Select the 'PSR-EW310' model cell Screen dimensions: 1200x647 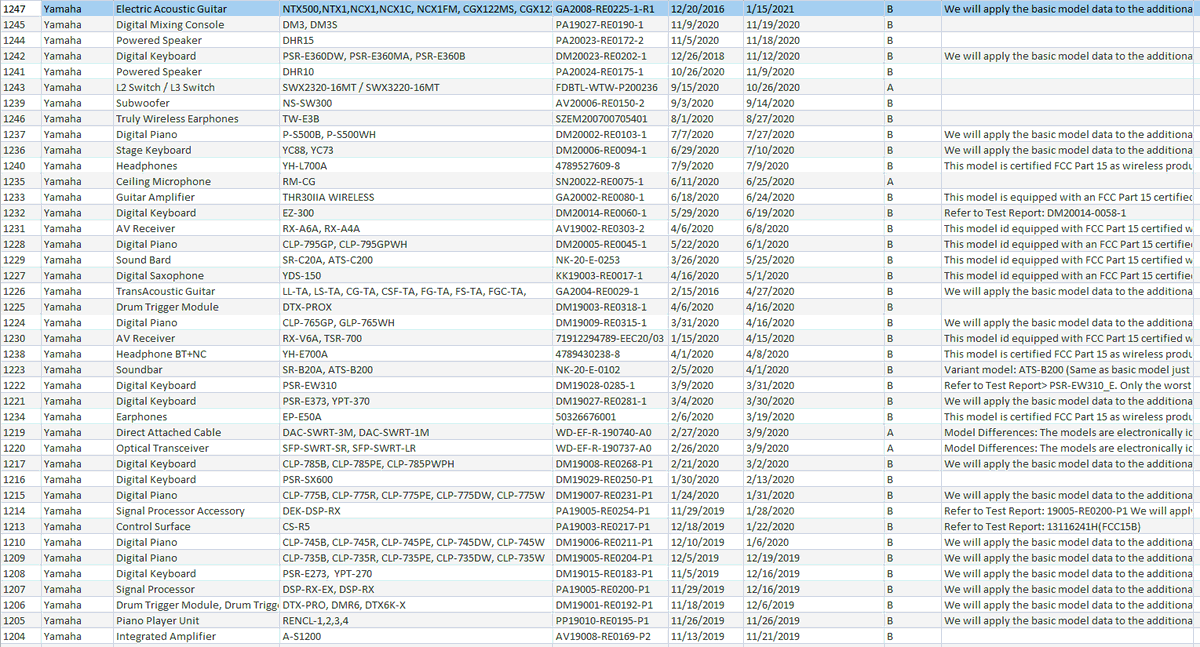click(x=415, y=385)
